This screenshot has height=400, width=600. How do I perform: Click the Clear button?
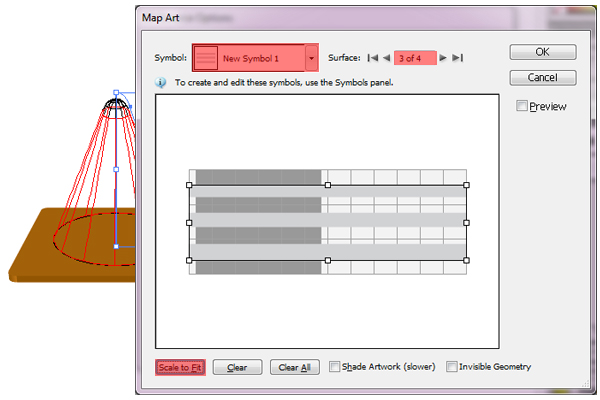[x=237, y=367]
